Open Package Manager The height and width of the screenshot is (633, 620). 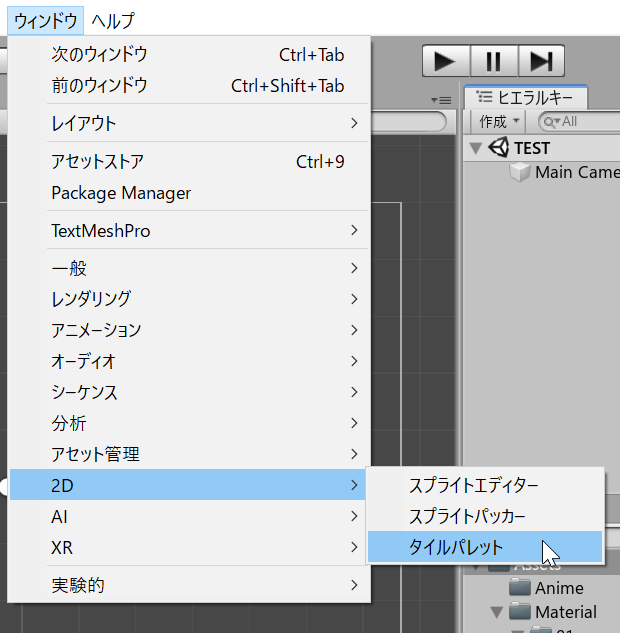[x=190, y=193]
